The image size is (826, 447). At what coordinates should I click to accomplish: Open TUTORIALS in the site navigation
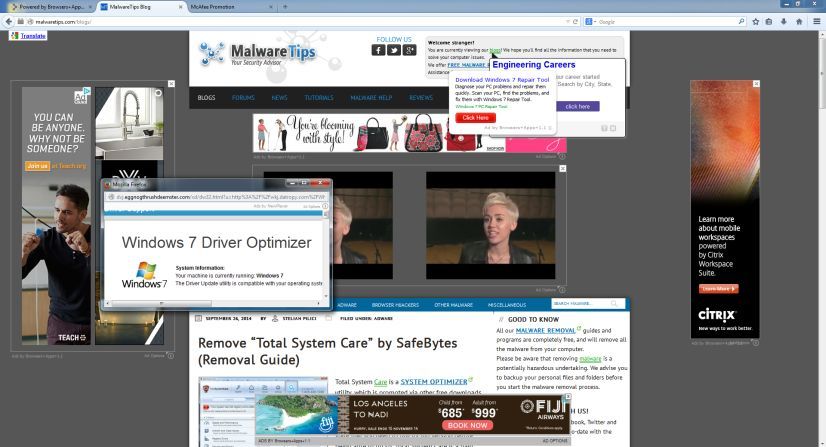(319, 97)
